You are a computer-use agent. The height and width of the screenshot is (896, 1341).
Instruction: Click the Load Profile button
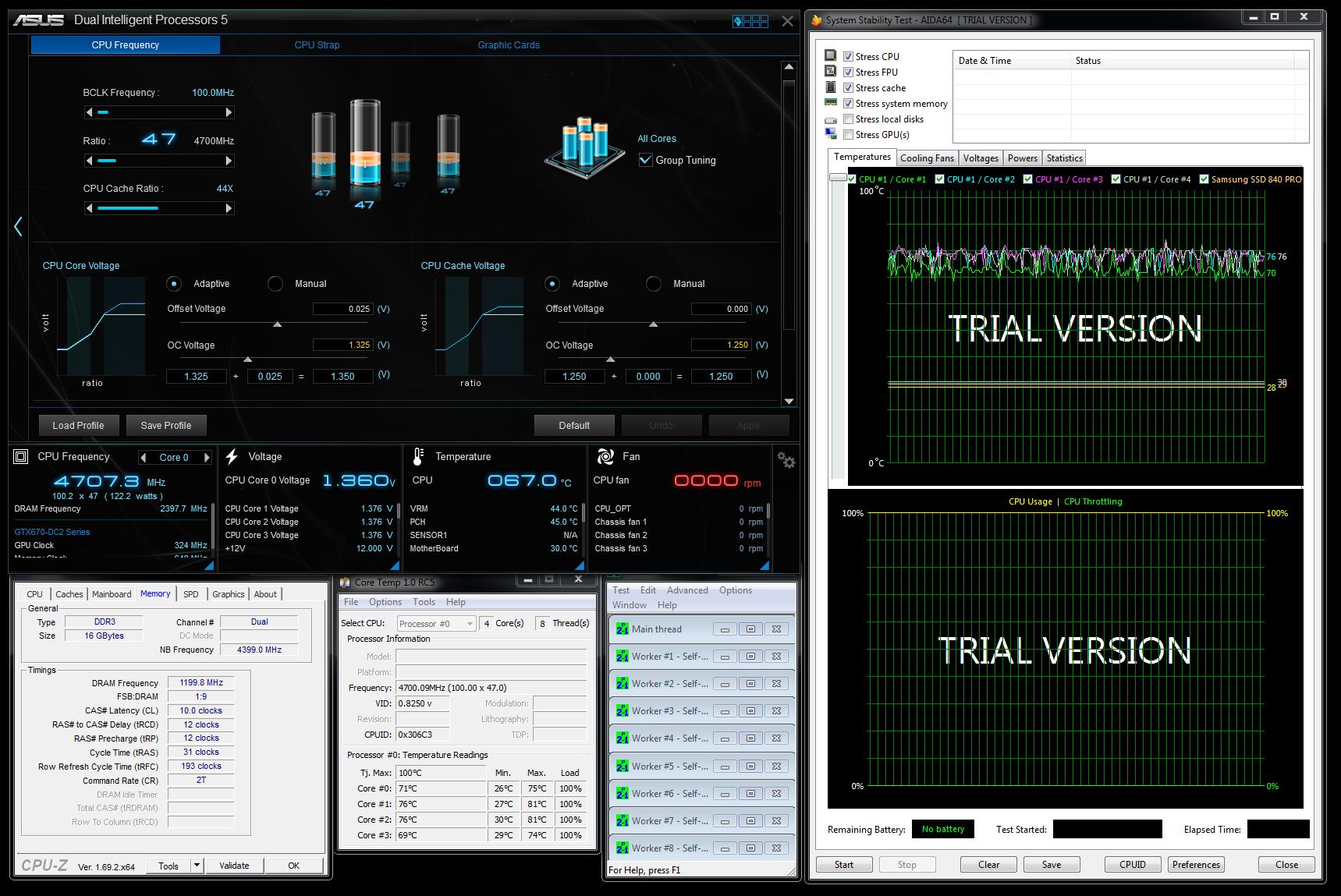(x=78, y=426)
